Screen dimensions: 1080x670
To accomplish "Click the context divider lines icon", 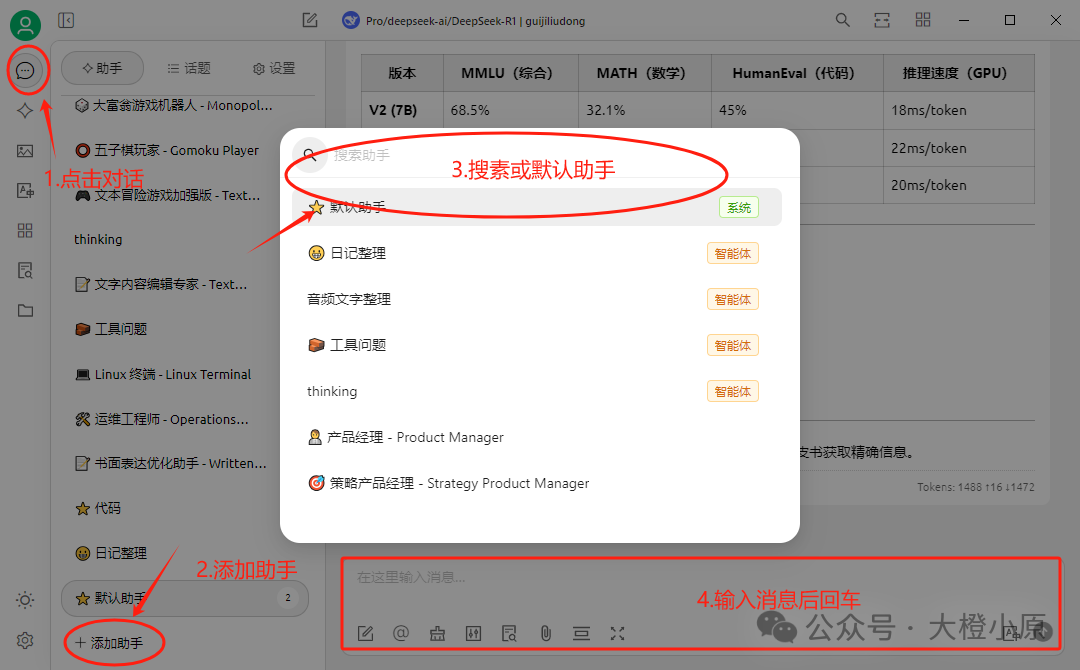I will [581, 634].
